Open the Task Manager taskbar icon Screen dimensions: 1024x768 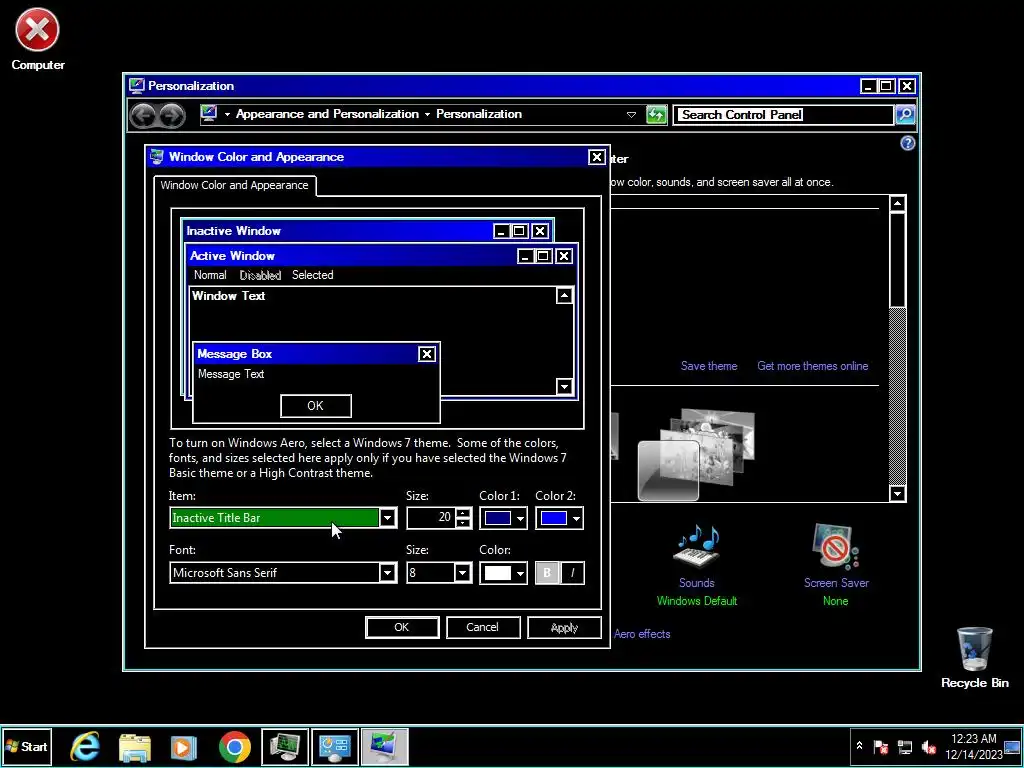285,746
